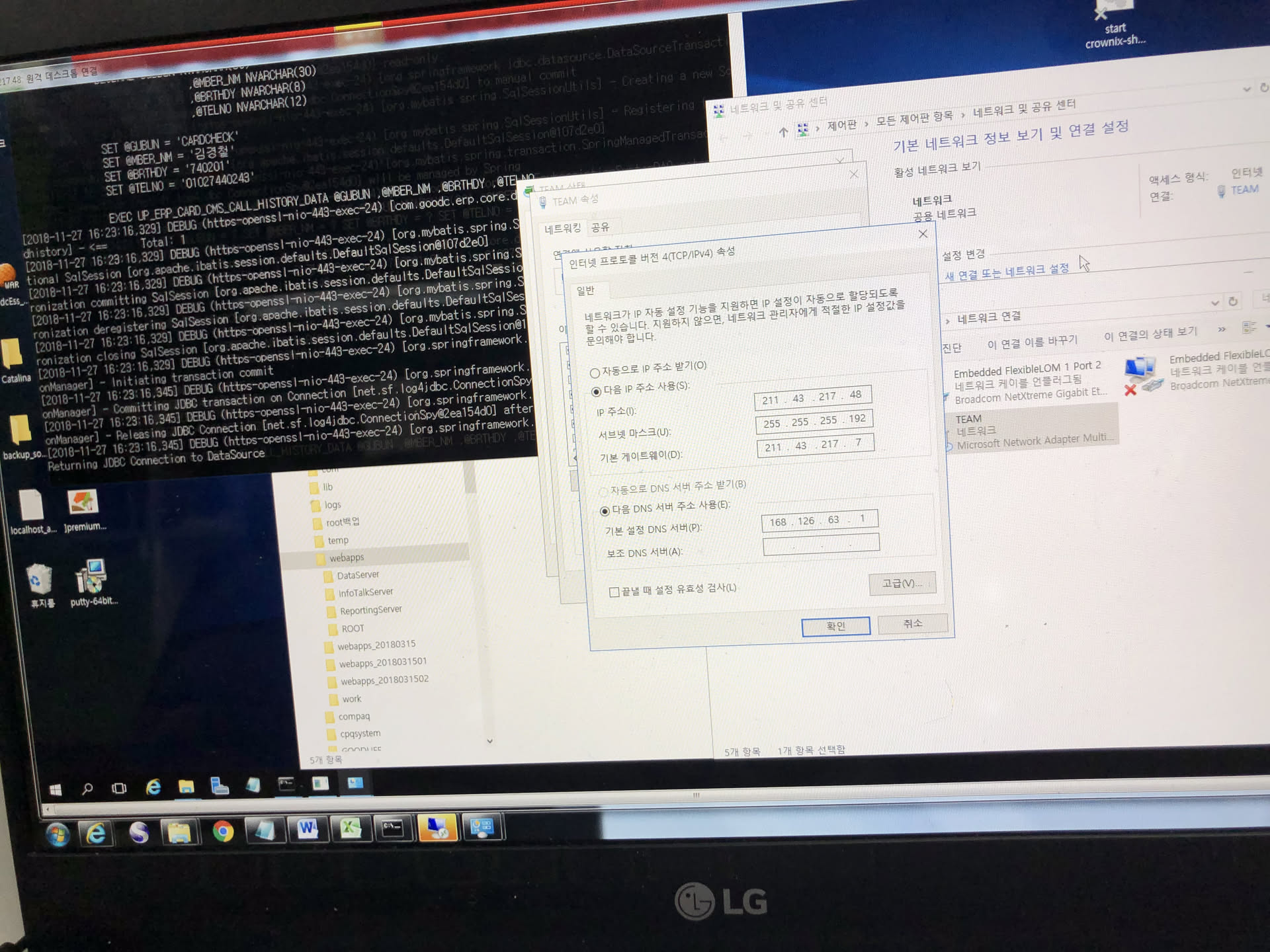Enable validate settings upon exit checkbox

(x=614, y=592)
